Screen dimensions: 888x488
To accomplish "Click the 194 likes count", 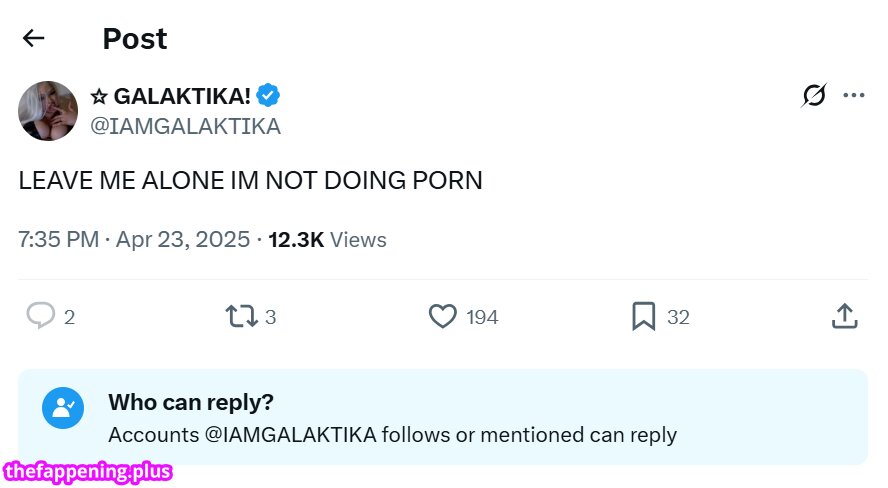I will click(482, 317).
